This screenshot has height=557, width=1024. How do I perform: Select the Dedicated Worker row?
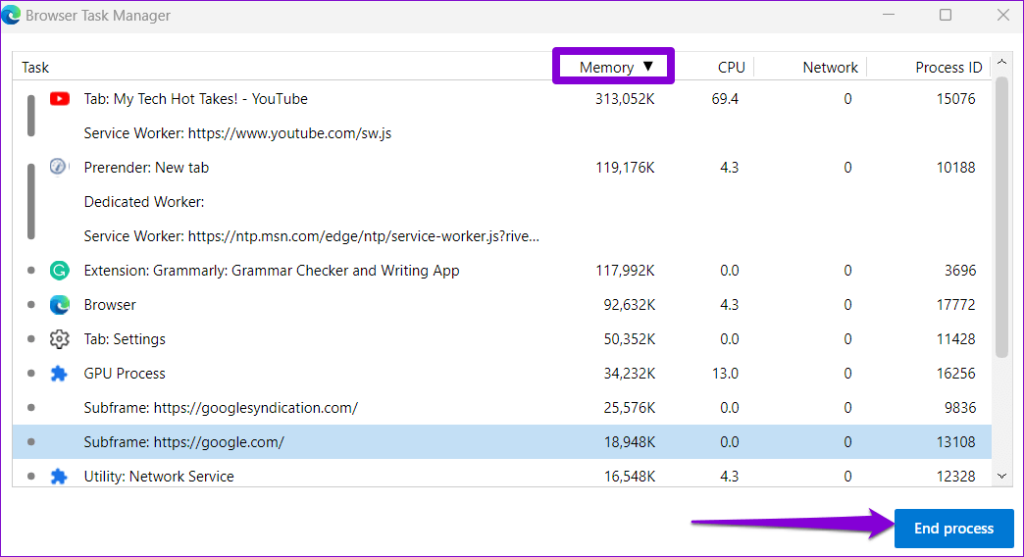pyautogui.click(x=502, y=202)
